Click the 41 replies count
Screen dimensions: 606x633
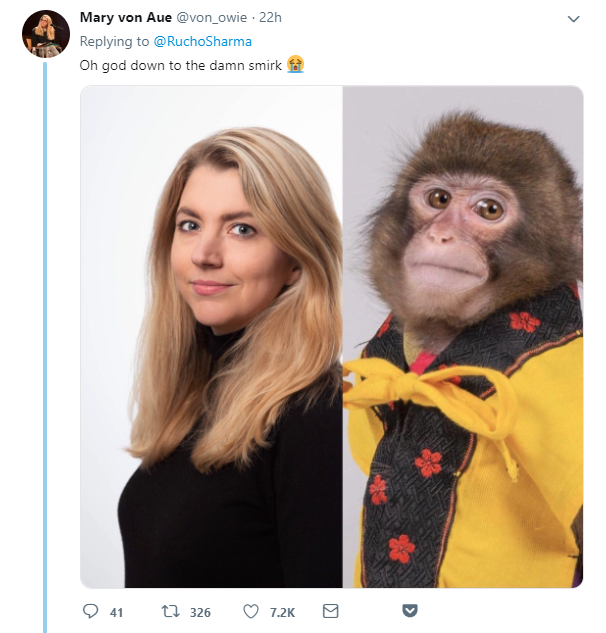(116, 612)
